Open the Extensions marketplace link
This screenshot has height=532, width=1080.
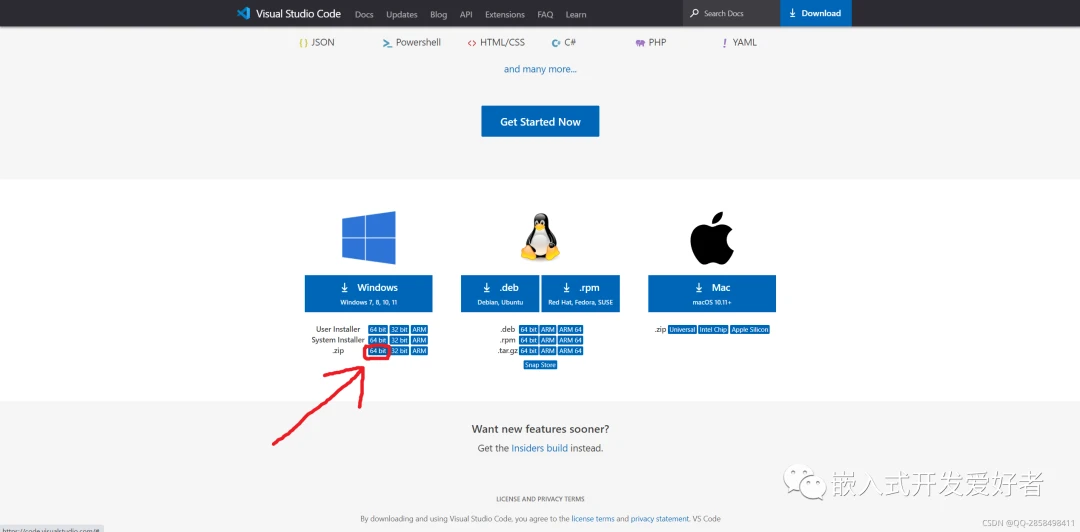point(505,14)
